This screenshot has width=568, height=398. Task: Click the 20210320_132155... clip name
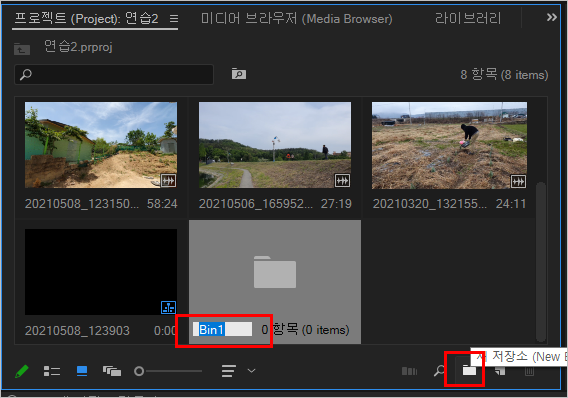[x=430, y=204]
